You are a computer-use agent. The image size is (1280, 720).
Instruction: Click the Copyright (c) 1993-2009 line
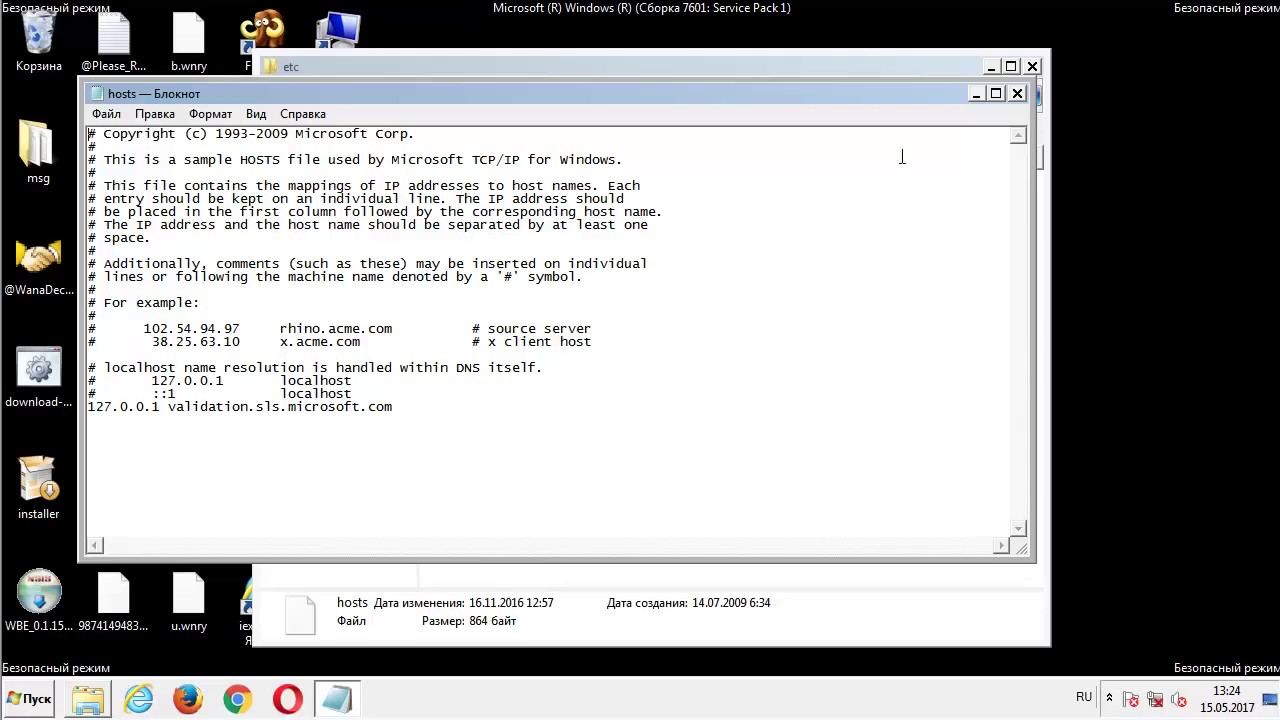point(251,134)
